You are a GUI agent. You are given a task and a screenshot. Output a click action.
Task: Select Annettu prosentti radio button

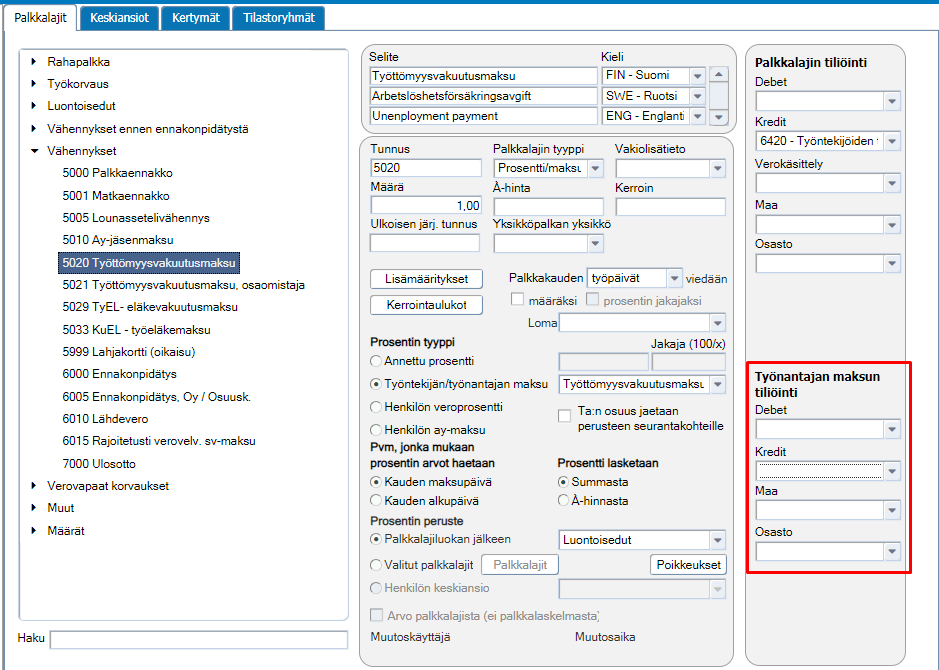(x=376, y=361)
